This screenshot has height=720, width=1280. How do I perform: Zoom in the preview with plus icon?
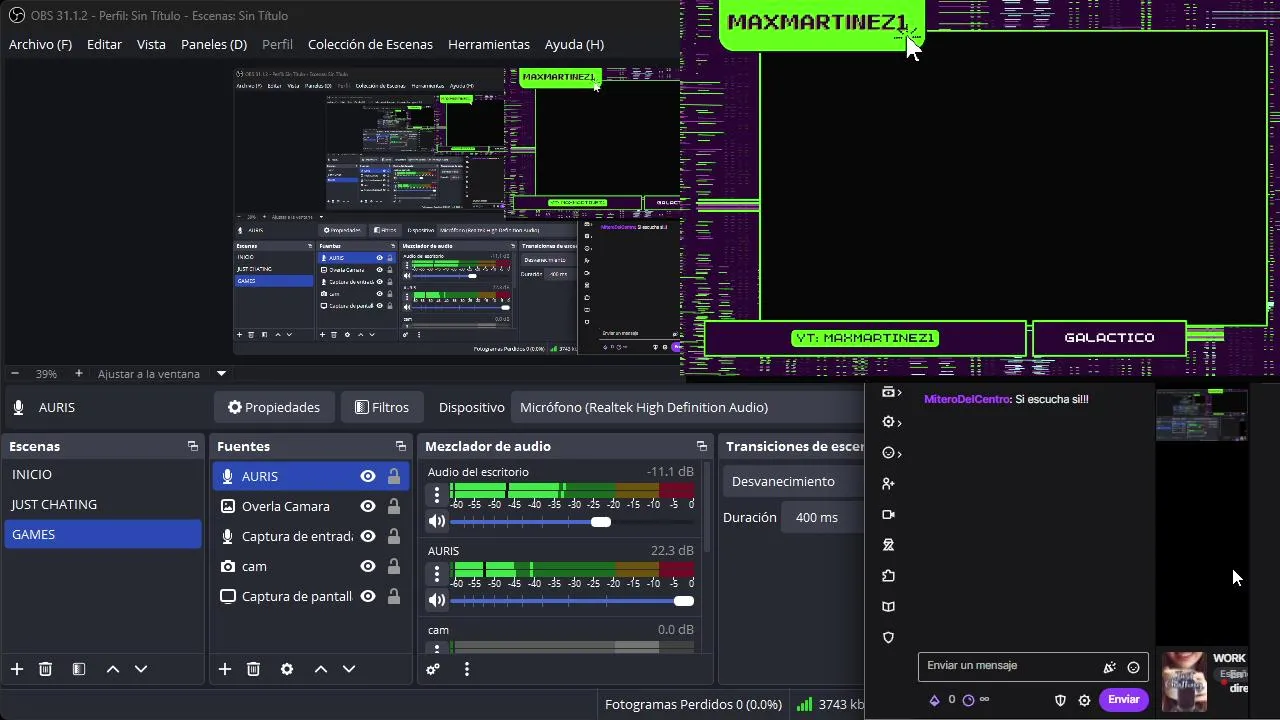coord(79,373)
